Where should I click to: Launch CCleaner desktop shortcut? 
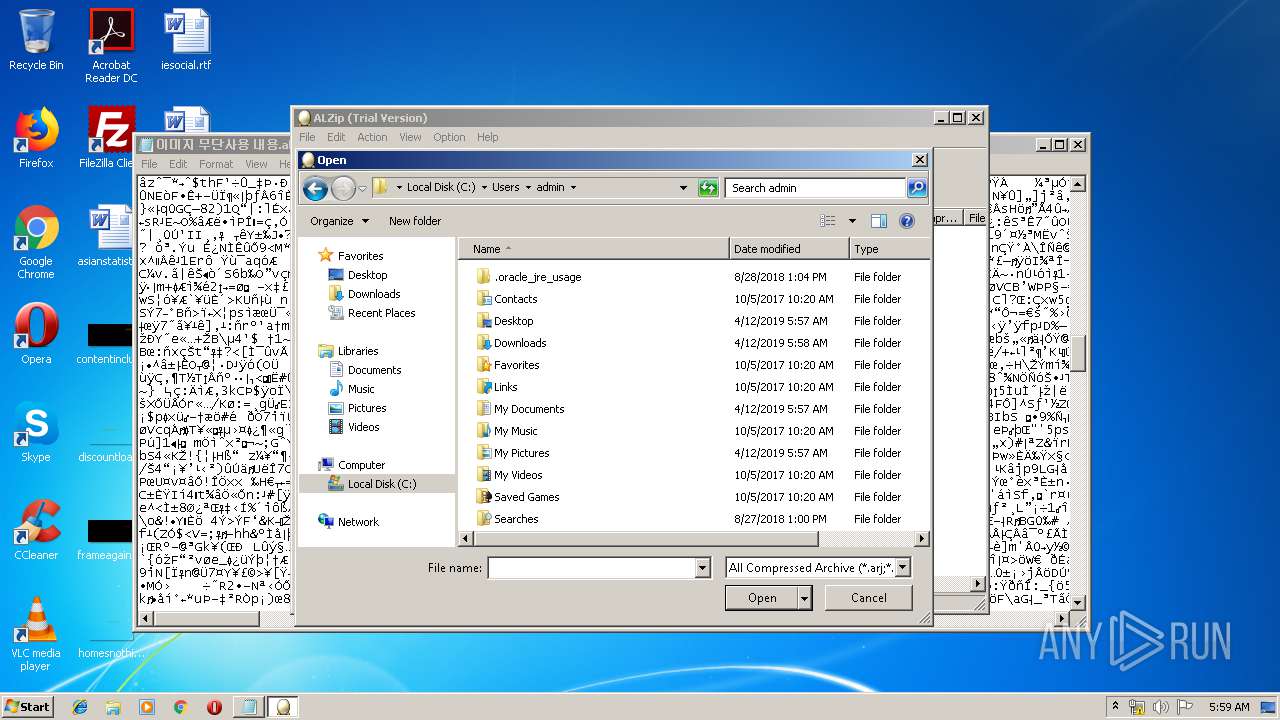36,530
